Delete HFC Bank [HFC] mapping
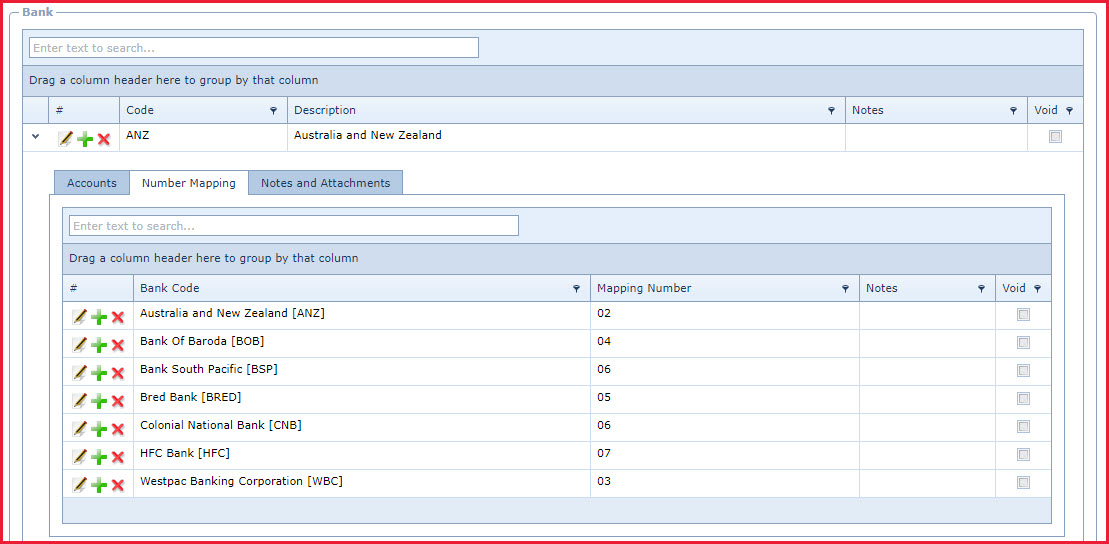 118,457
